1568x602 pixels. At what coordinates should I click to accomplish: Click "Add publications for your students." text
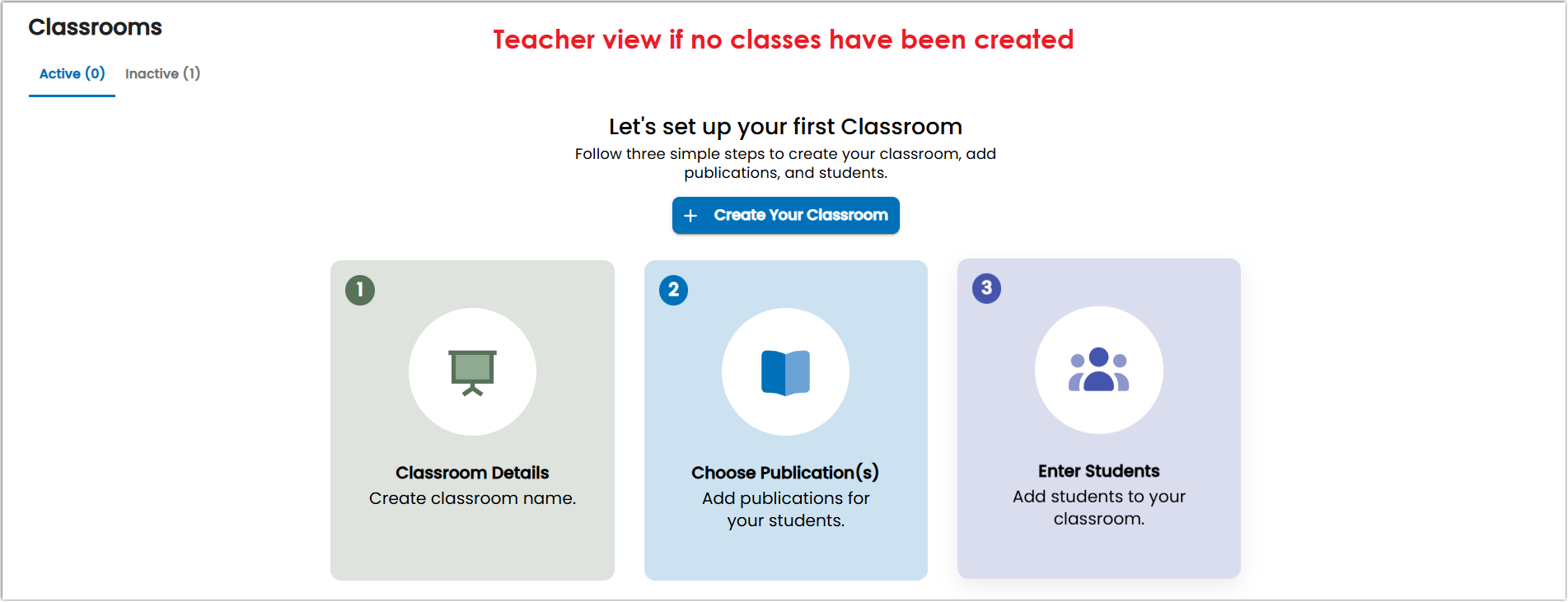tap(785, 510)
